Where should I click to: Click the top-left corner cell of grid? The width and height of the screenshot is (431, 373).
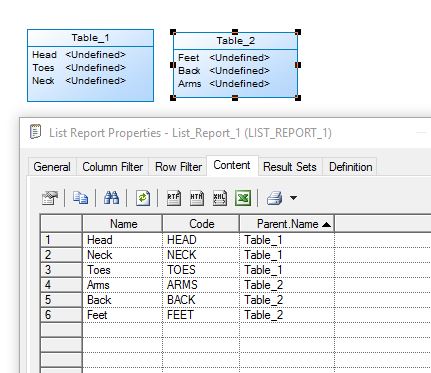point(61,224)
